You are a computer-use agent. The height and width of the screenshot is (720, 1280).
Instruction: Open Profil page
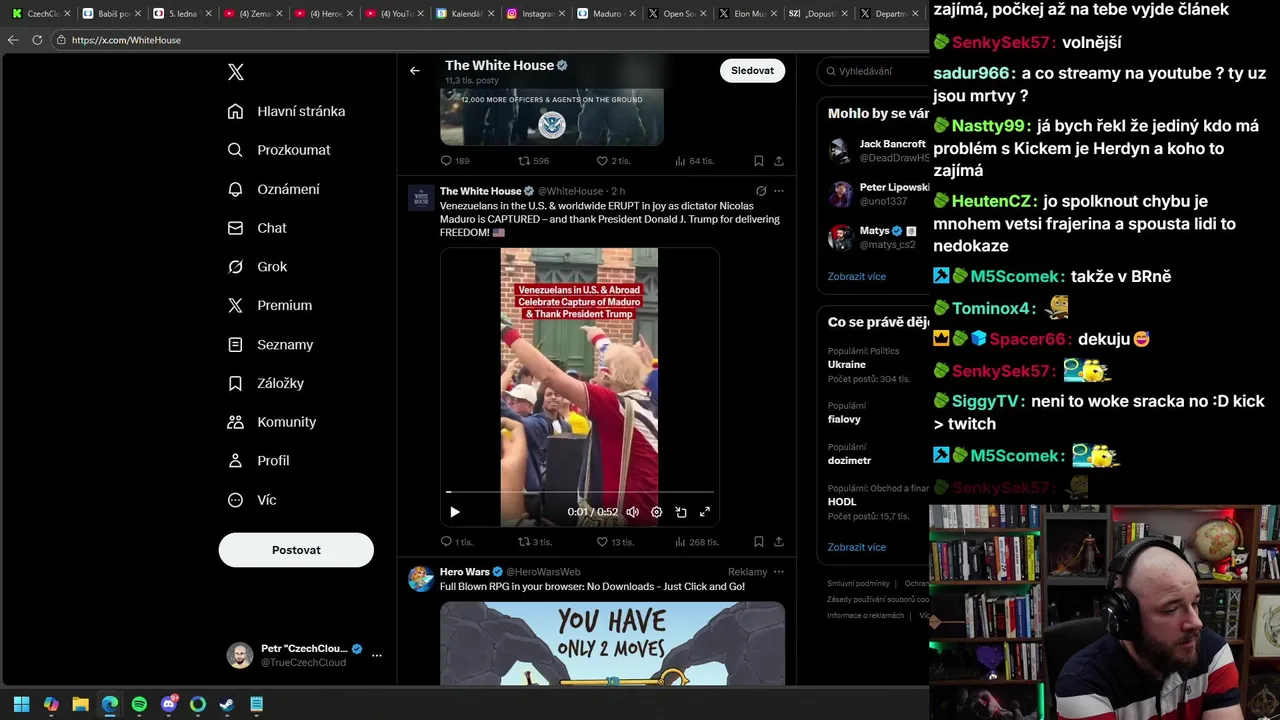click(258, 461)
